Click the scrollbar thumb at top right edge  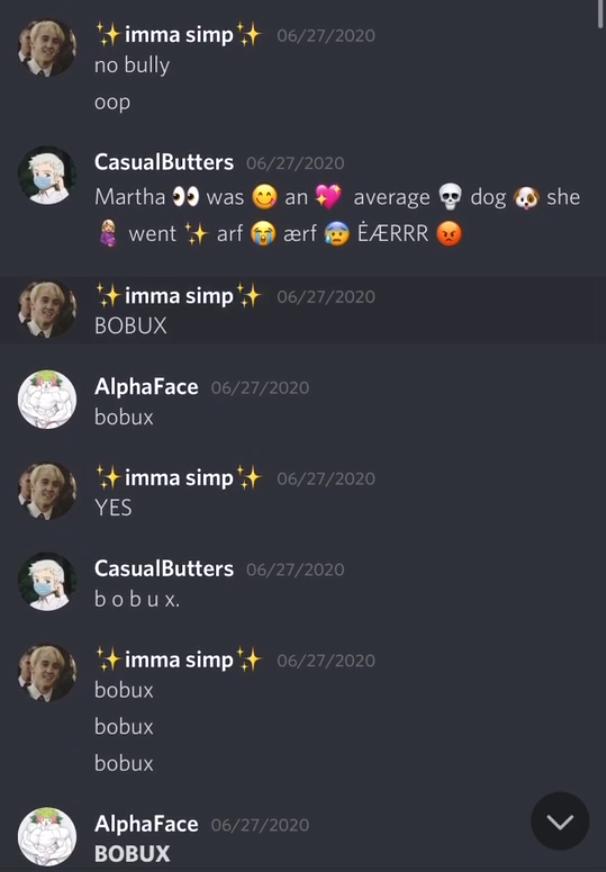600,13
